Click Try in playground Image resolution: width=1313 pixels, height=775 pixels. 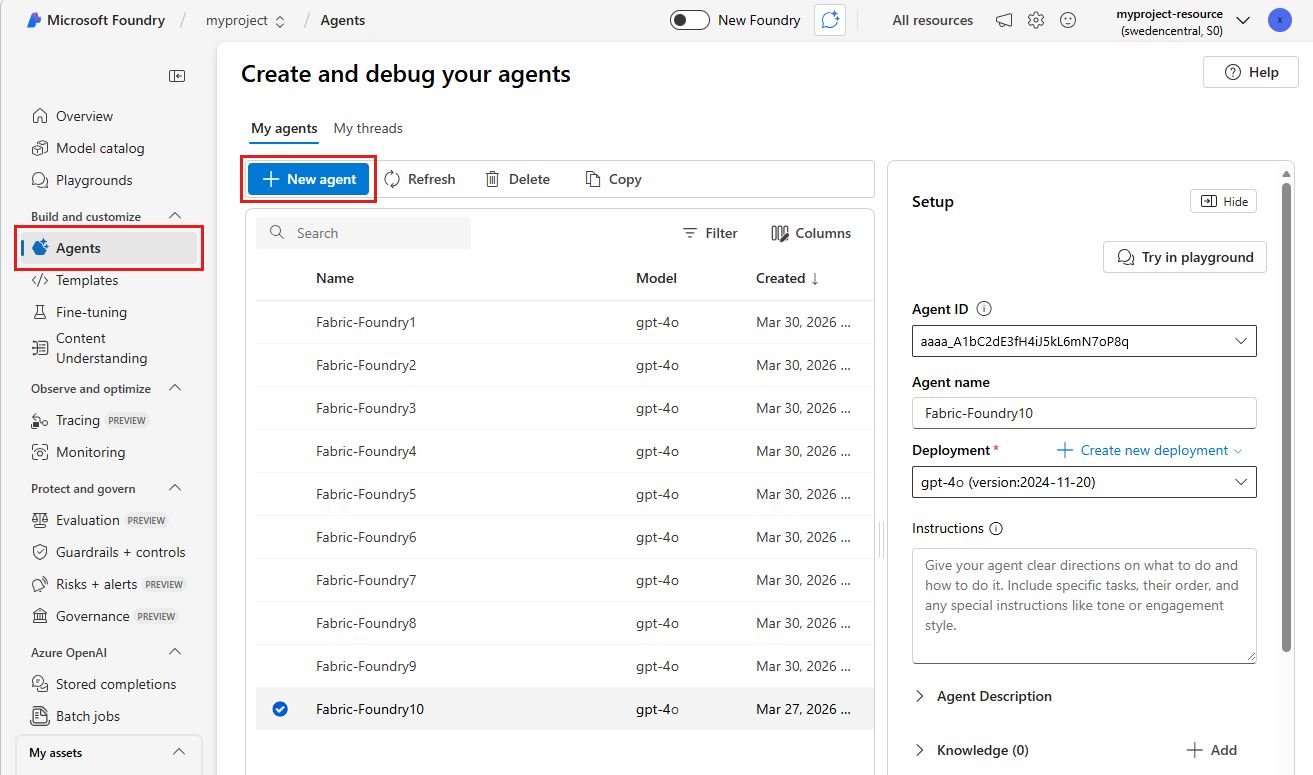(x=1185, y=257)
